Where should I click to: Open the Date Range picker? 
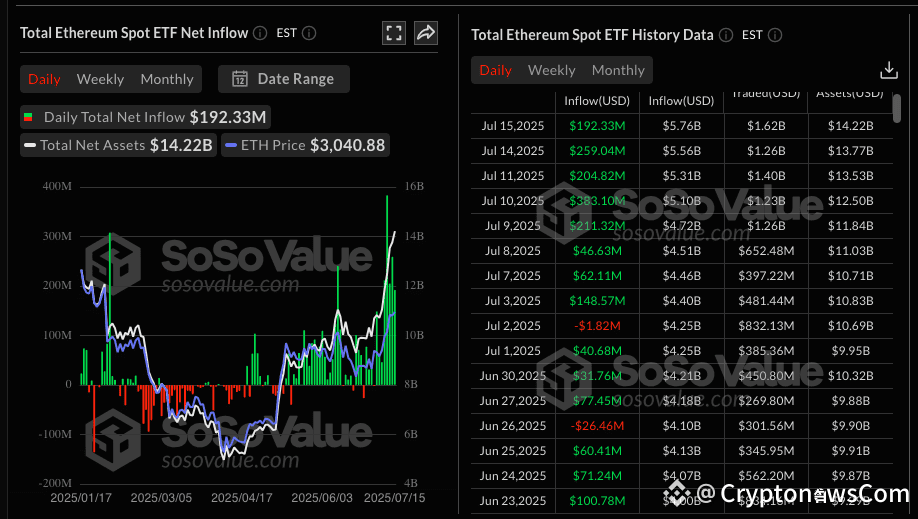point(284,79)
